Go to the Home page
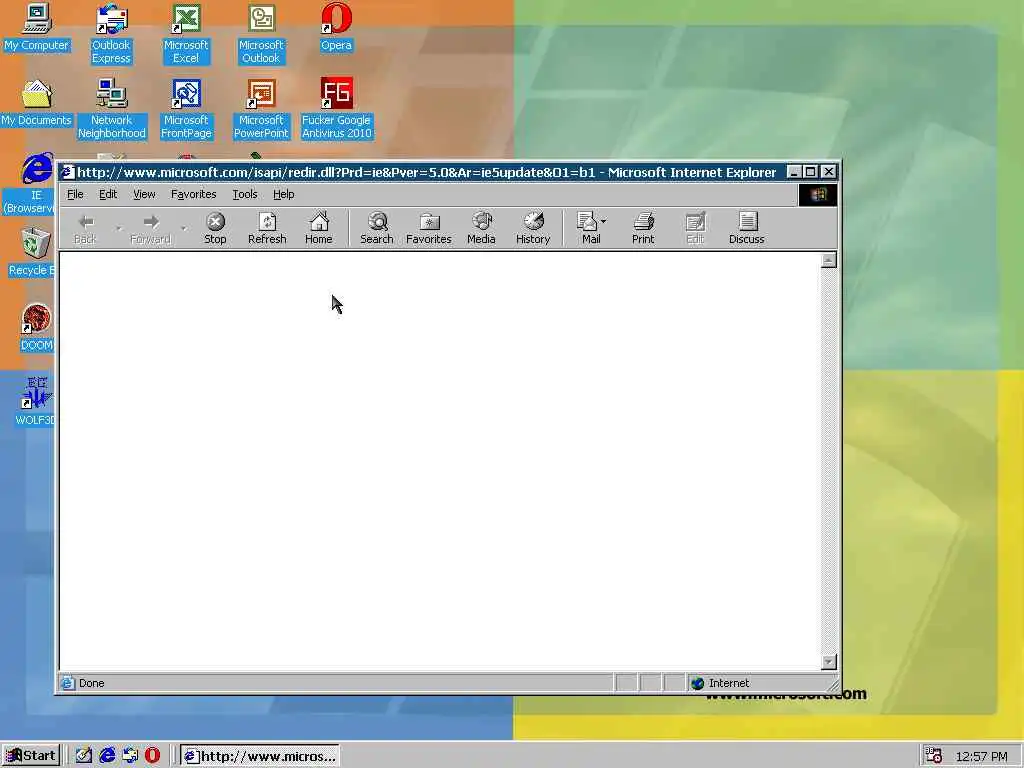The image size is (1024, 768). [x=319, y=229]
